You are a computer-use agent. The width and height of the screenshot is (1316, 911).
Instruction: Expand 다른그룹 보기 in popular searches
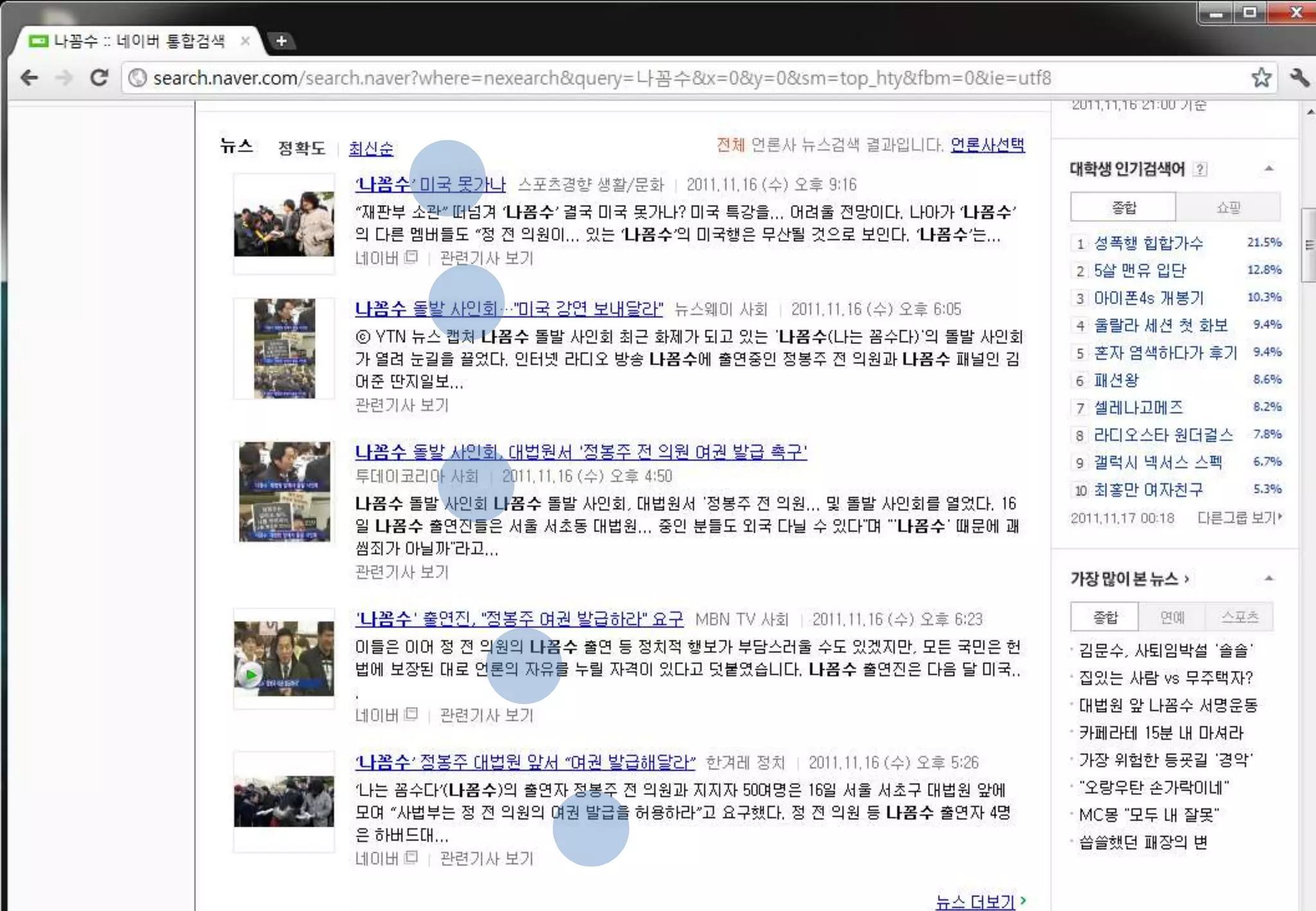tap(1239, 518)
